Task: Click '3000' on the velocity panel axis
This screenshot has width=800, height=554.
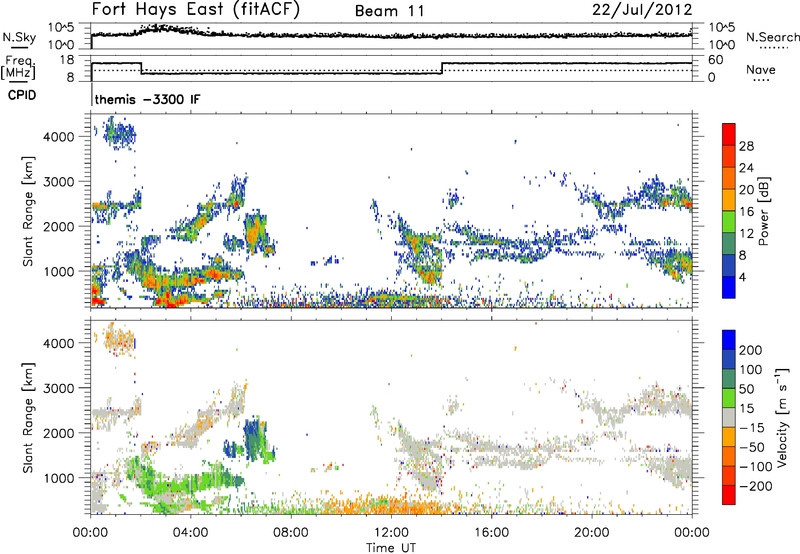Action: [59, 388]
